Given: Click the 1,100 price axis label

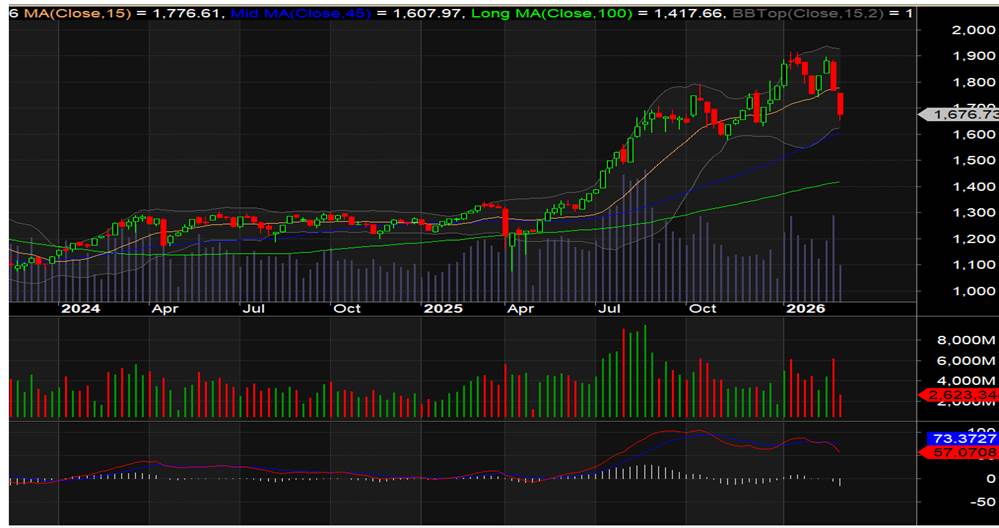Looking at the screenshot, I should pyautogui.click(x=974, y=264).
